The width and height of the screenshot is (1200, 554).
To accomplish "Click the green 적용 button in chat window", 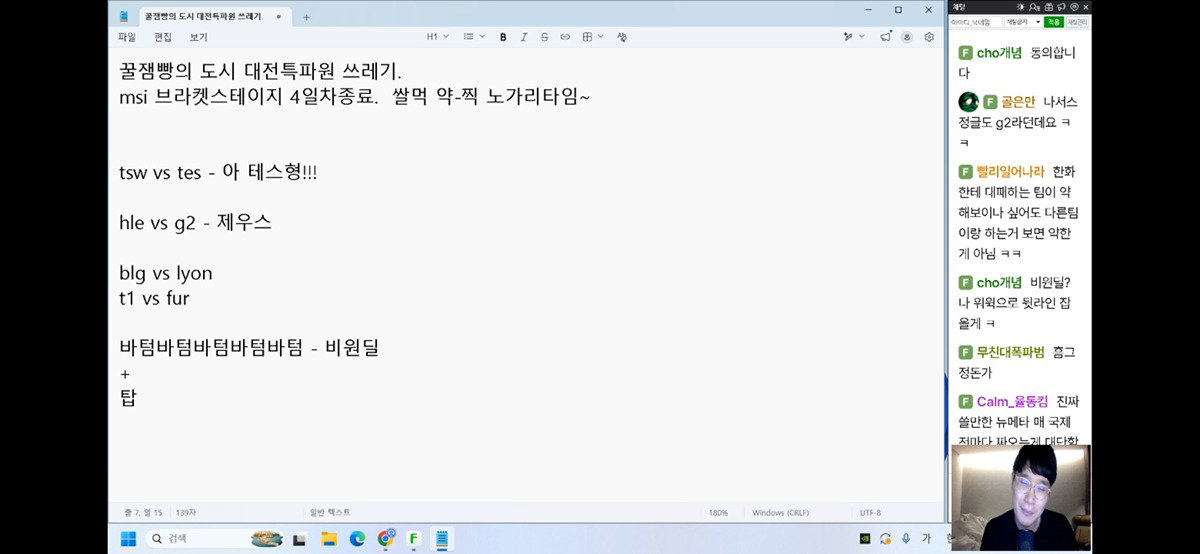I will click(1054, 21).
